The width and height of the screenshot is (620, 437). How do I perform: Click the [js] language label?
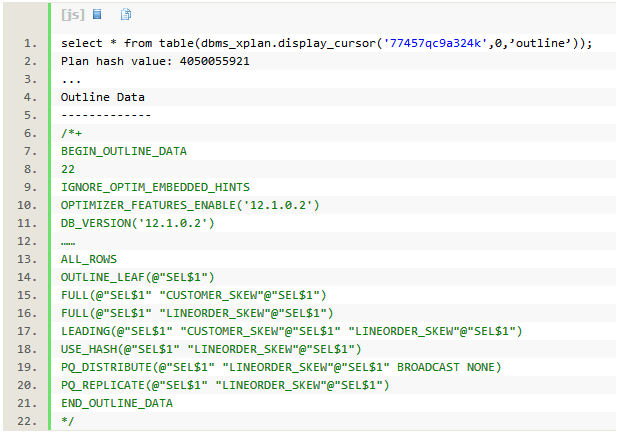pyautogui.click(x=73, y=15)
